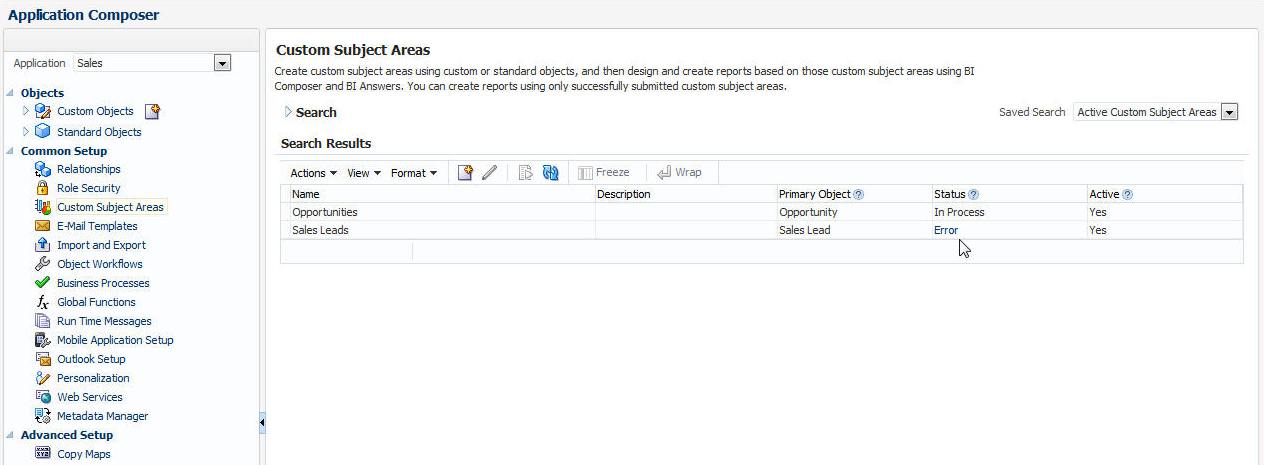The width and height of the screenshot is (1264, 465).
Task: Open the Error status link
Action: coord(946,230)
